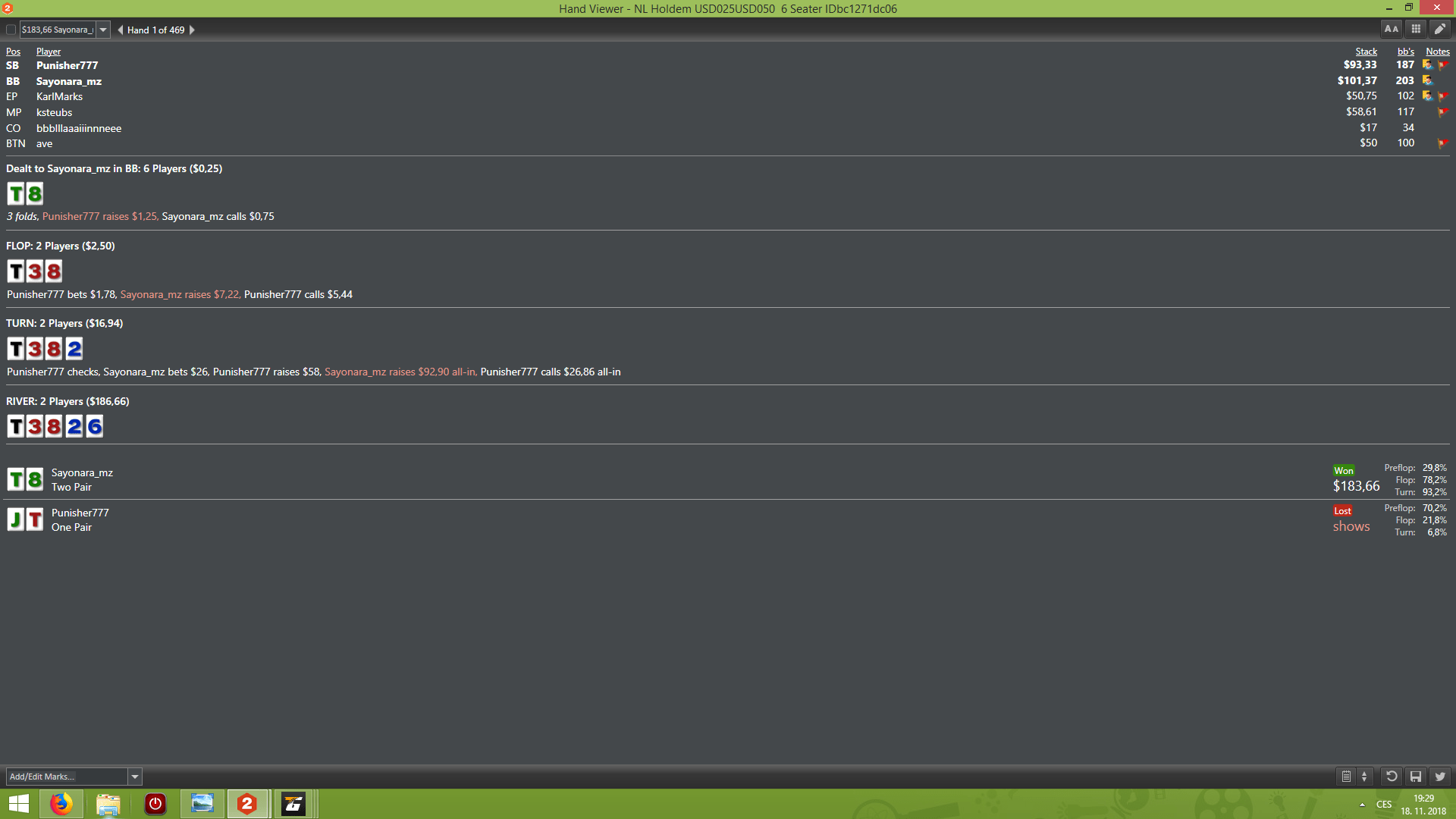Click the Notes column header
Screen dimensions: 1456x819
1438,51
